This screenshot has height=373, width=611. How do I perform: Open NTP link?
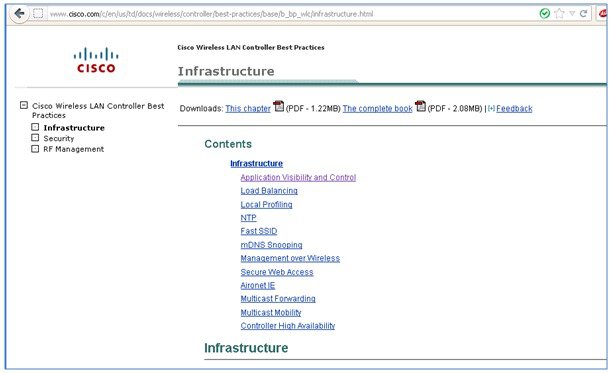(248, 218)
